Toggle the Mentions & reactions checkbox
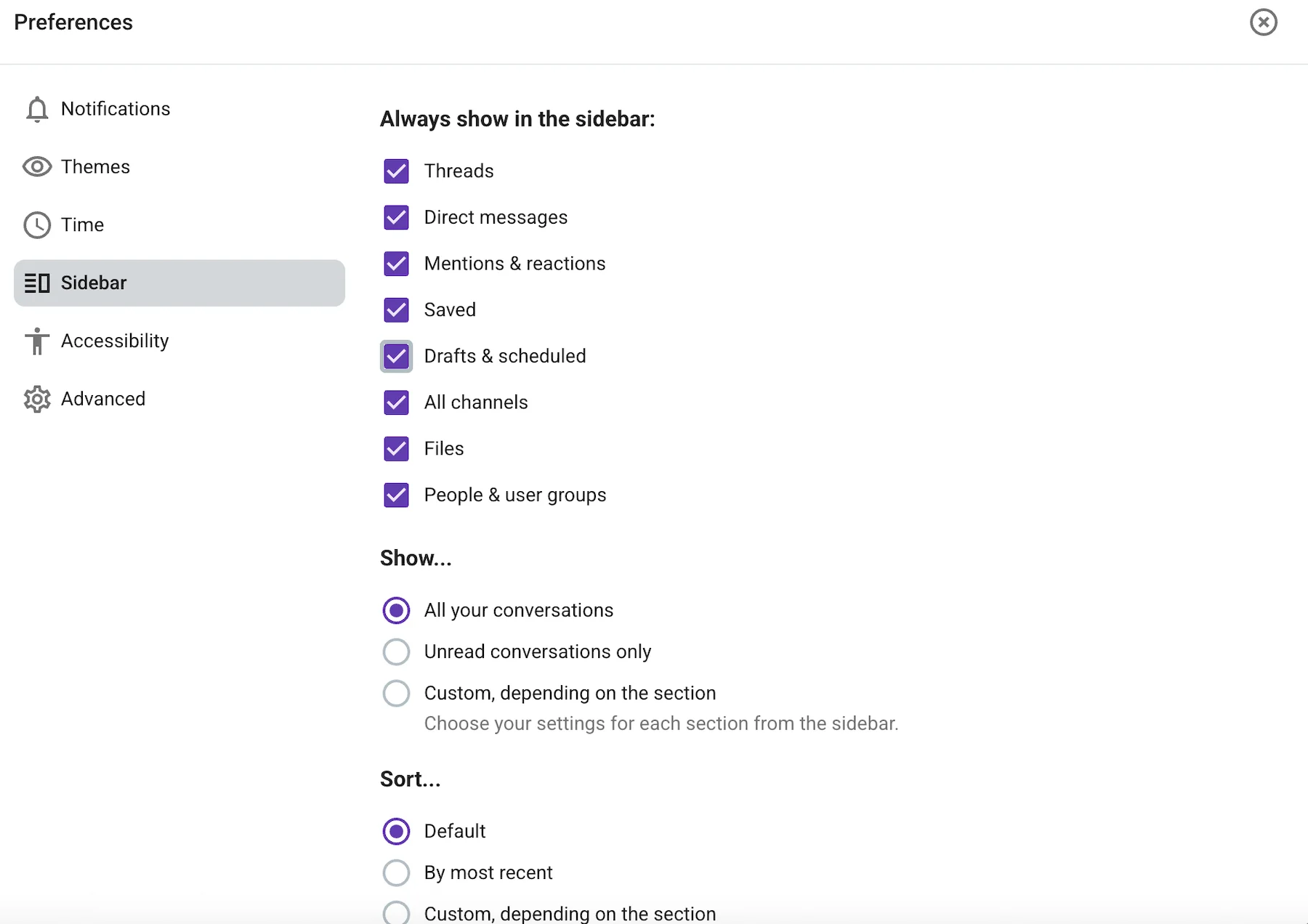The height and width of the screenshot is (924, 1308). [396, 264]
